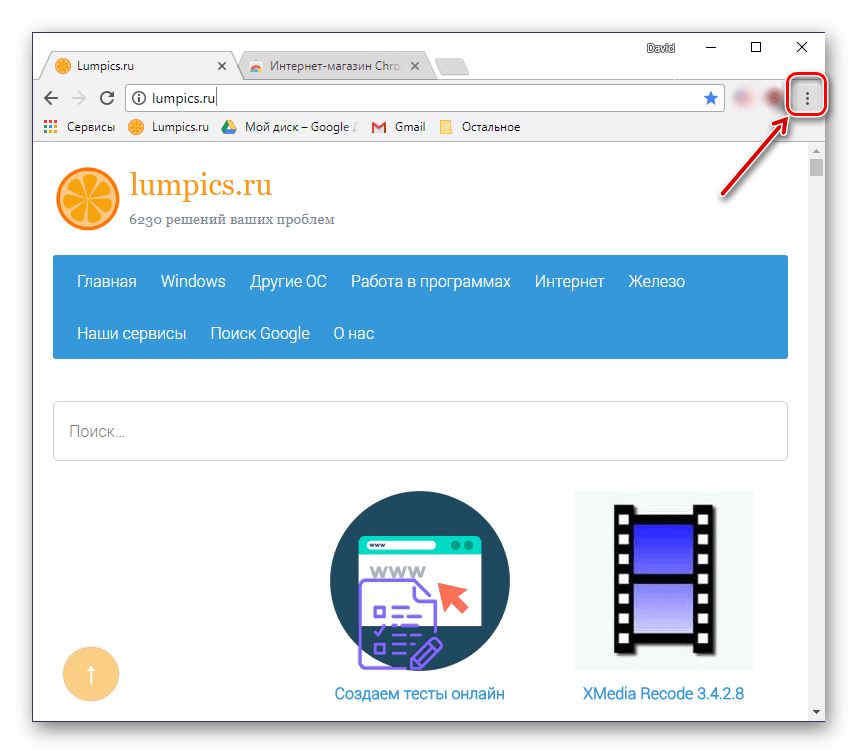Maximize the Chrome window
858x754 pixels.
[756, 48]
